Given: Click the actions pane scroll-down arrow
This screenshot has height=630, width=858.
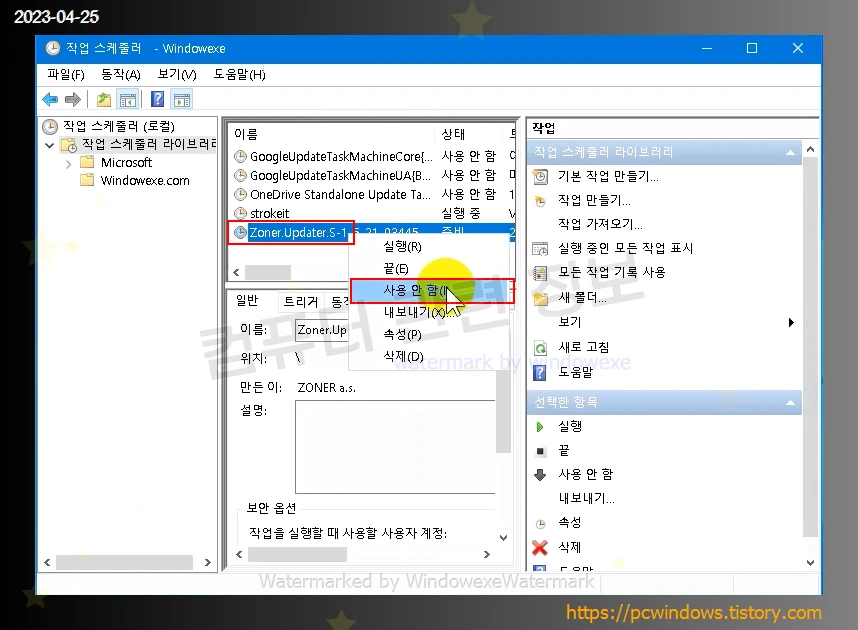Looking at the screenshot, I should [810, 563].
